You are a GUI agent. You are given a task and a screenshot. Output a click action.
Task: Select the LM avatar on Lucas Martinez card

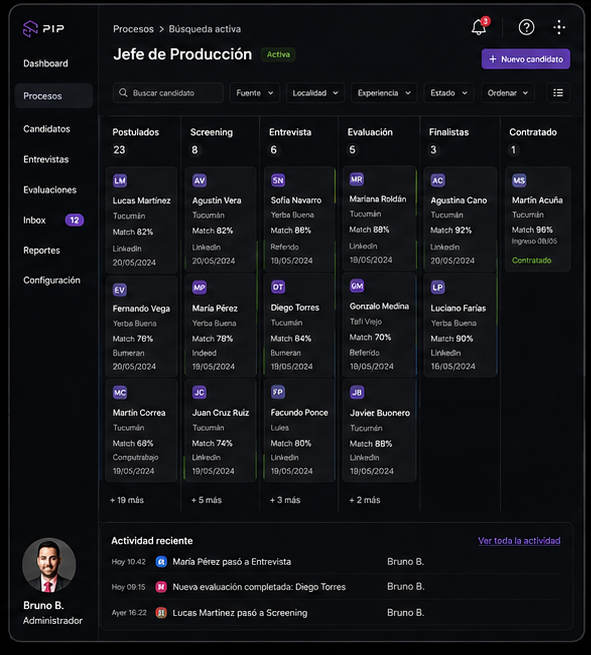click(120, 181)
